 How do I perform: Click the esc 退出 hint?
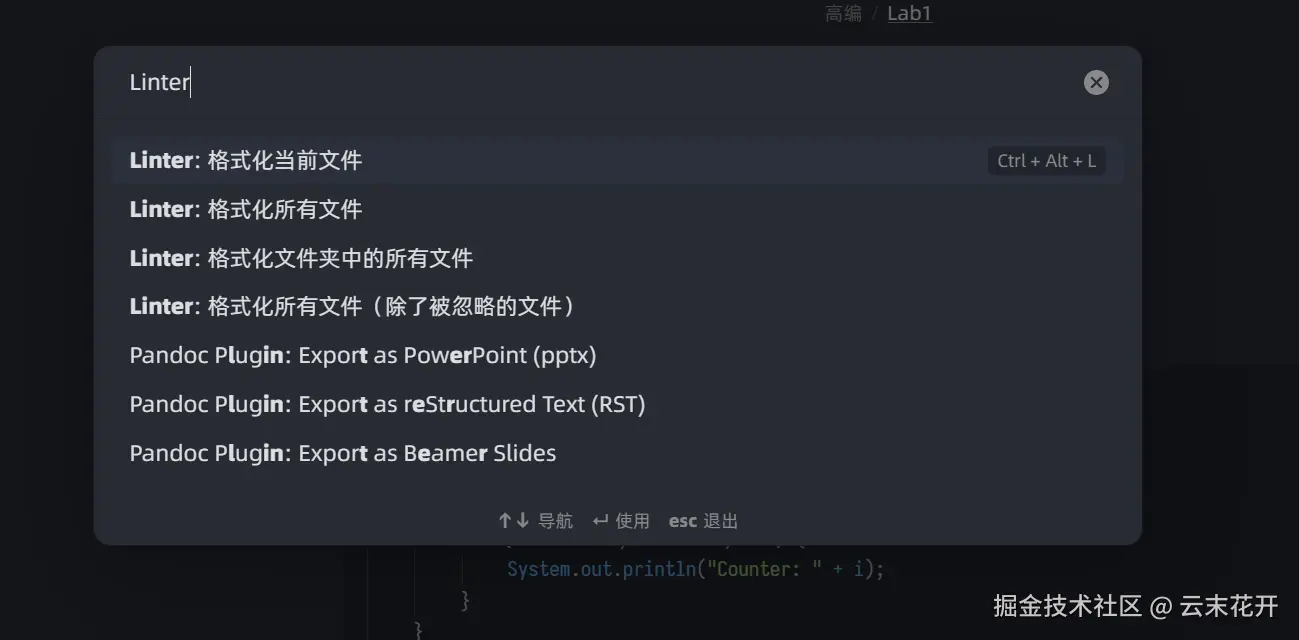(x=703, y=521)
